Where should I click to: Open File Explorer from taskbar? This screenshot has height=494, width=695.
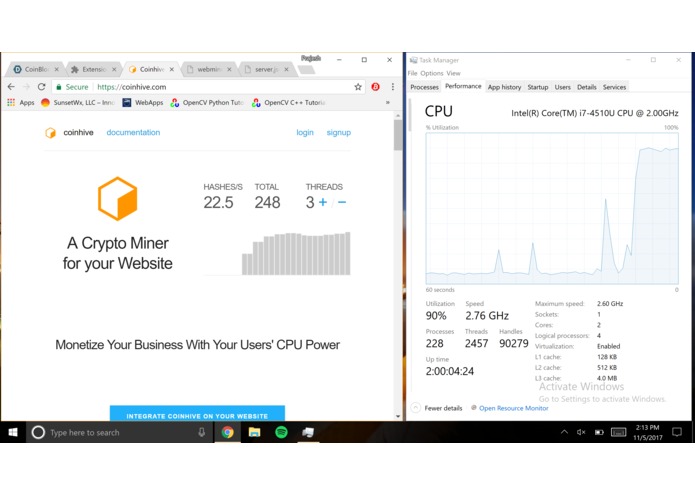click(x=254, y=432)
